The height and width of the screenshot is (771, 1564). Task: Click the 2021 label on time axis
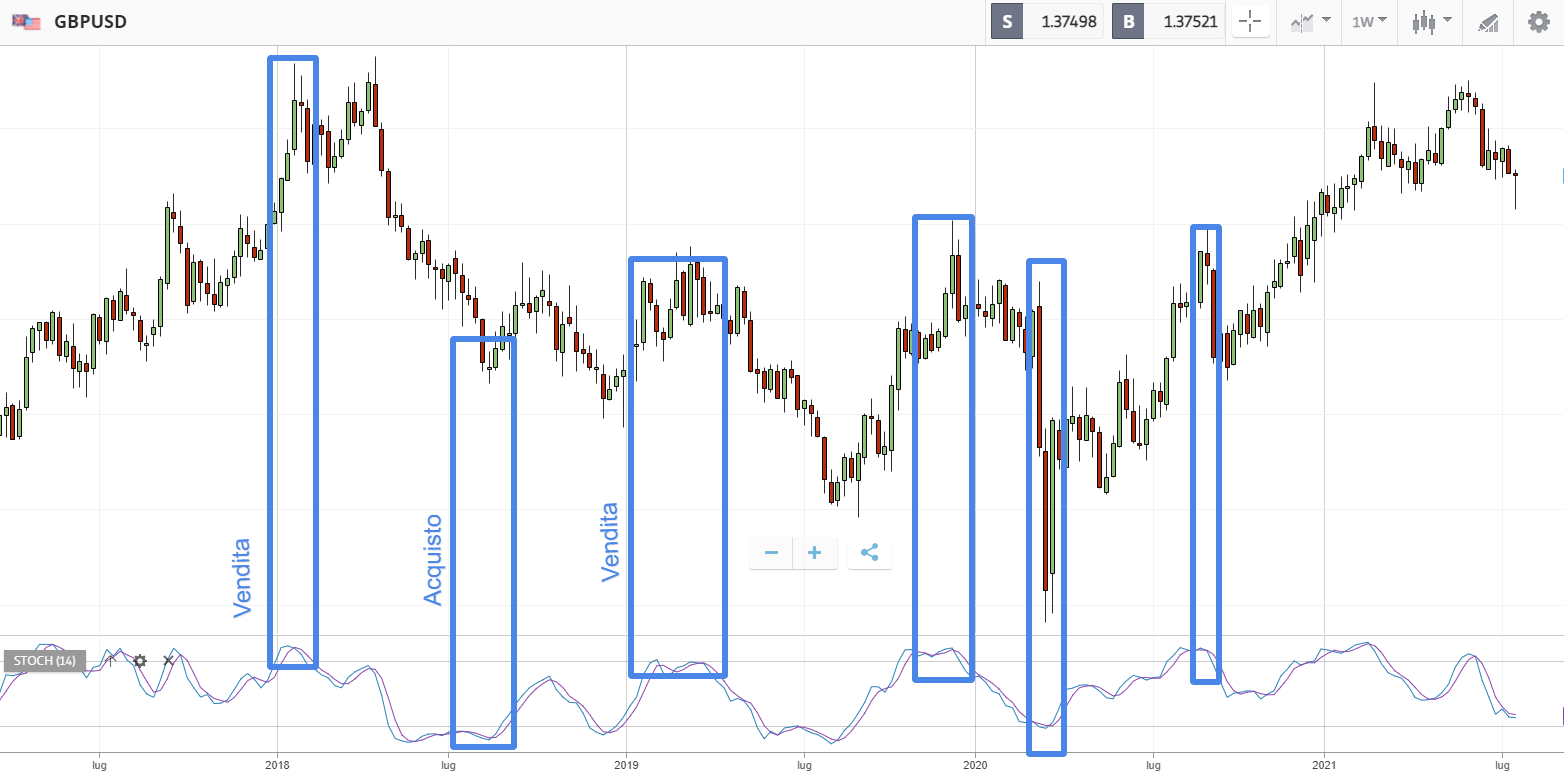coord(1323,763)
